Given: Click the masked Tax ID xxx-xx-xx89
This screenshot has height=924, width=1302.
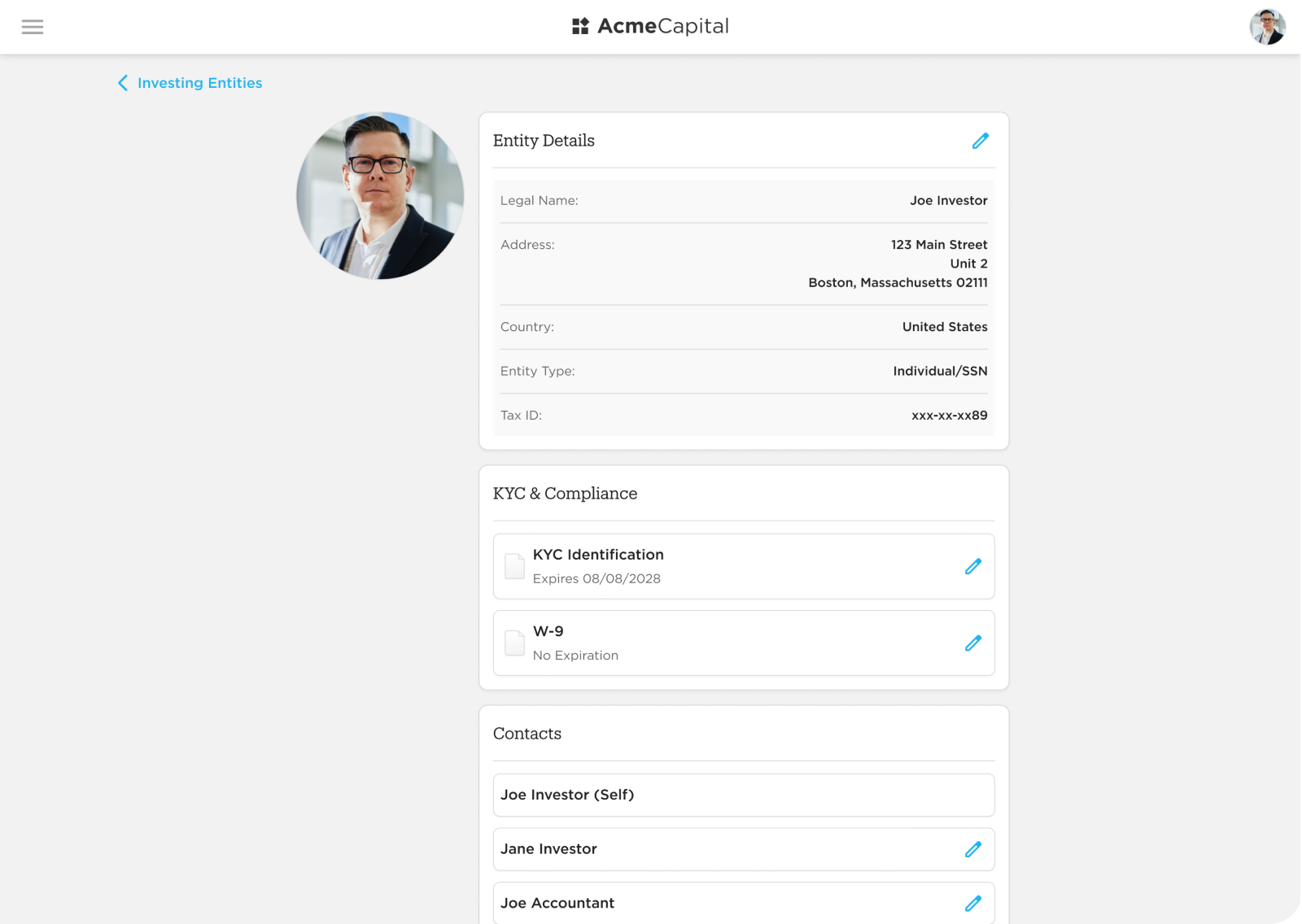Looking at the screenshot, I should [950, 415].
